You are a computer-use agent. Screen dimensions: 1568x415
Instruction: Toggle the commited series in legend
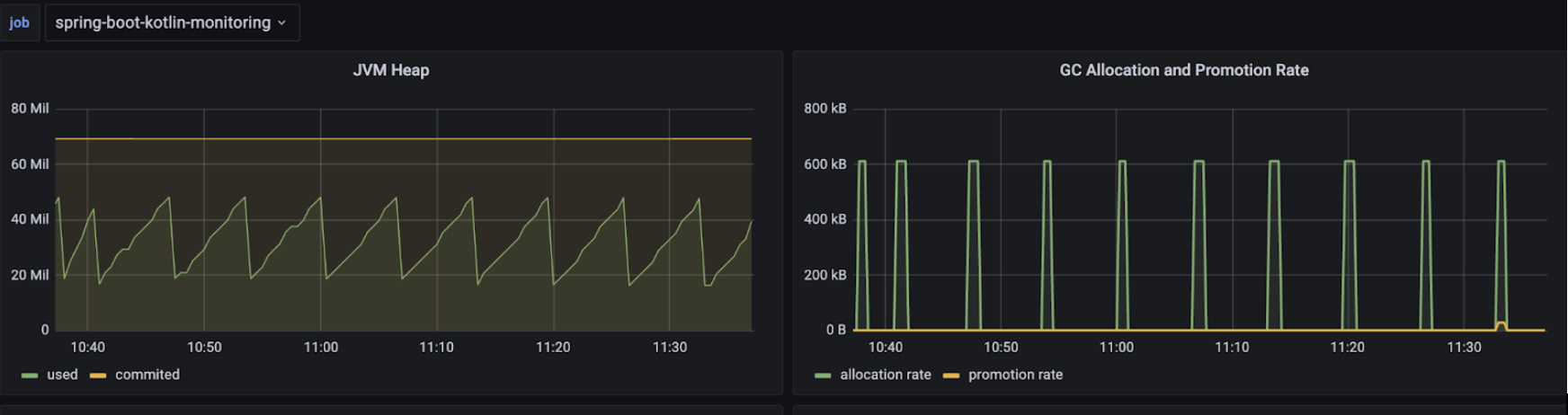(x=147, y=375)
